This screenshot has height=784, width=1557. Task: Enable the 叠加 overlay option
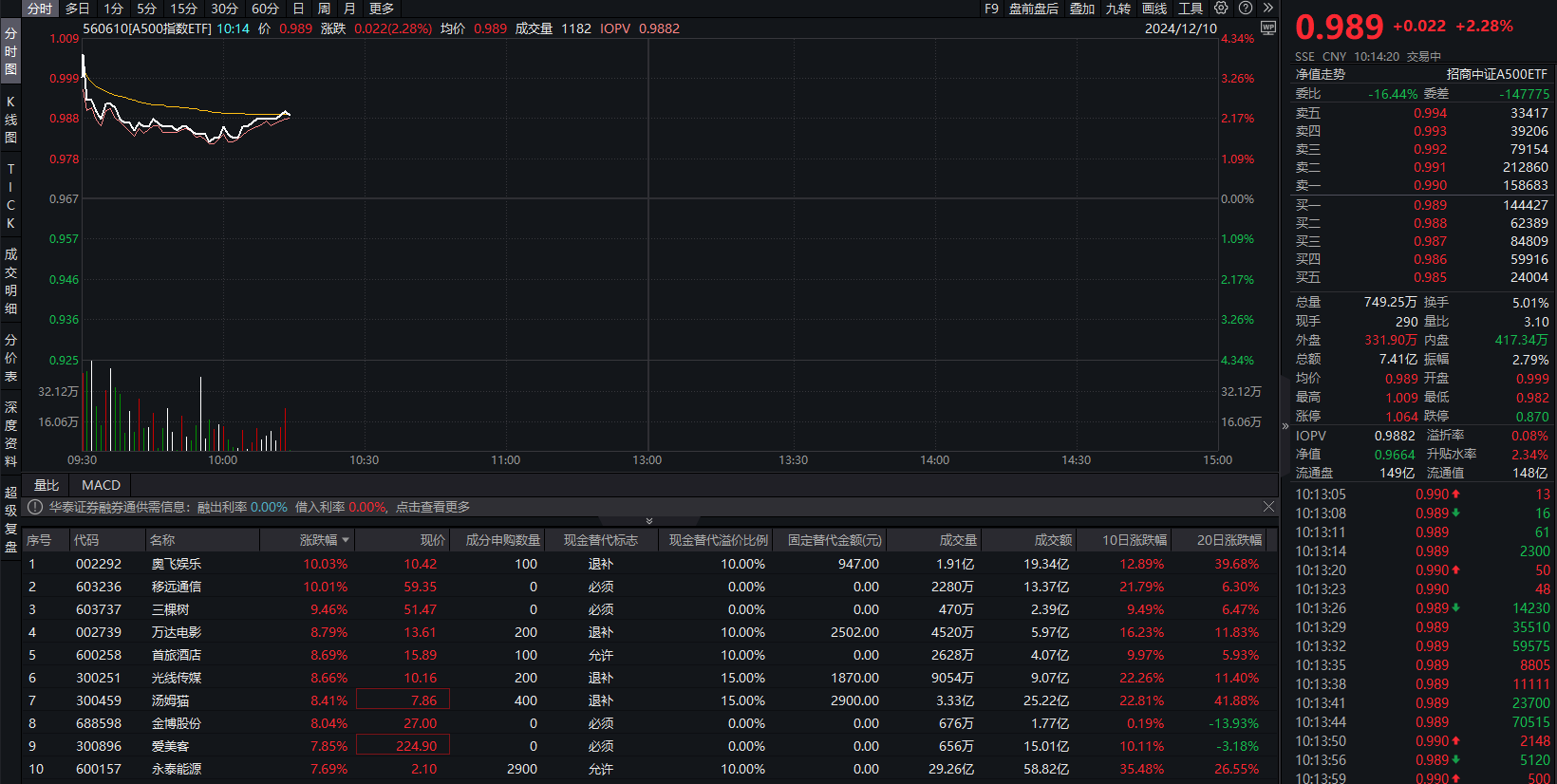pos(1082,9)
